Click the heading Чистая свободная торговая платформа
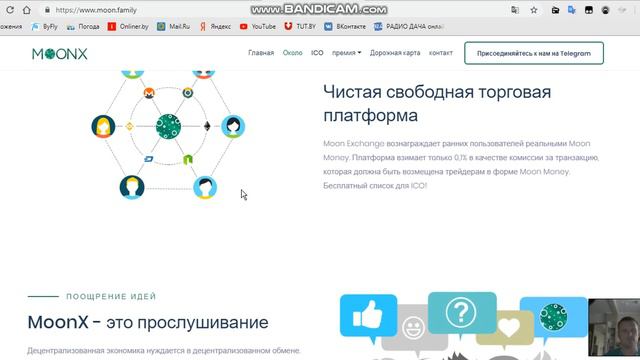640x360 pixels. (437, 103)
